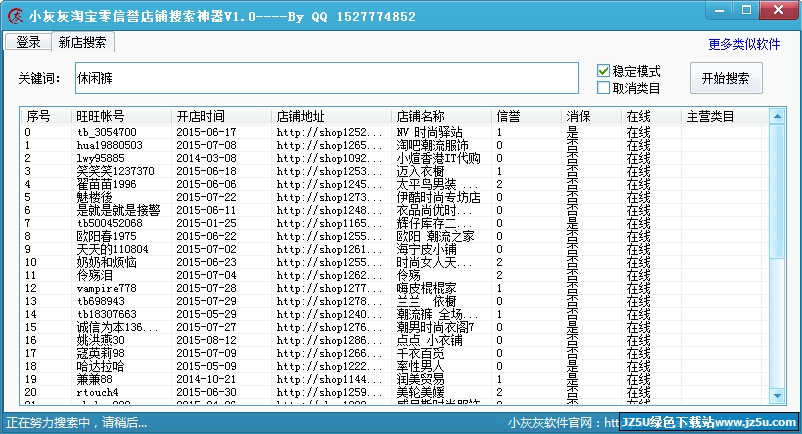Click shop address http://shop1165...
The image size is (802, 434).
point(329,223)
